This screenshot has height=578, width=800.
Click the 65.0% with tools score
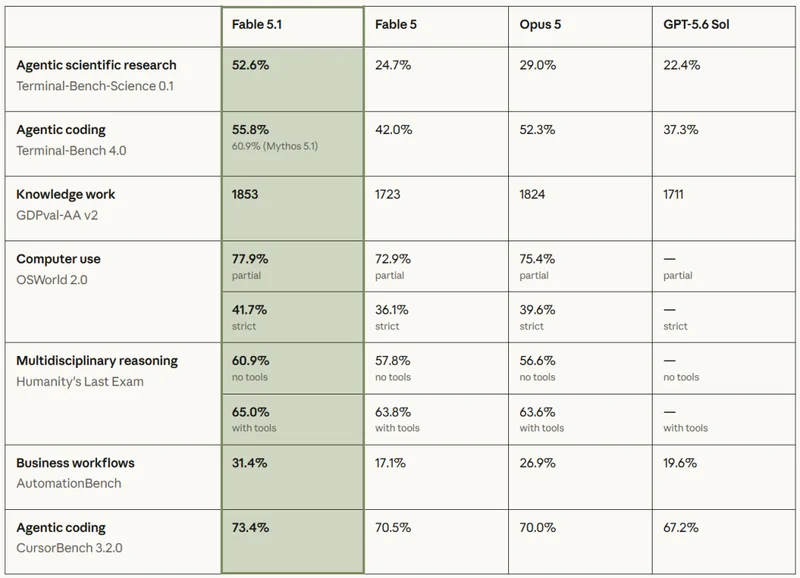(x=250, y=412)
